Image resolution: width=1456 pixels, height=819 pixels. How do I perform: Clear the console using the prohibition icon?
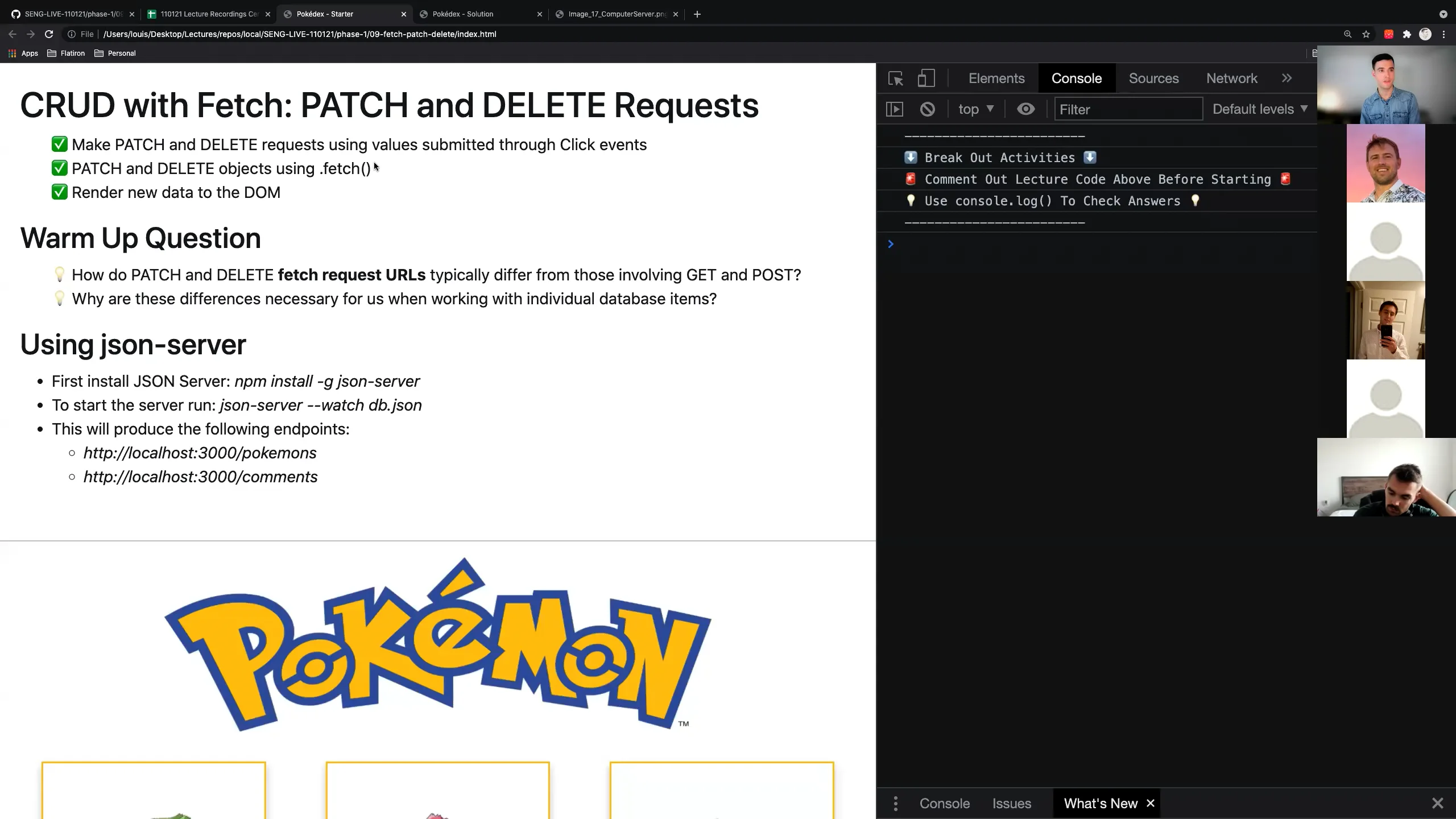coord(927,109)
